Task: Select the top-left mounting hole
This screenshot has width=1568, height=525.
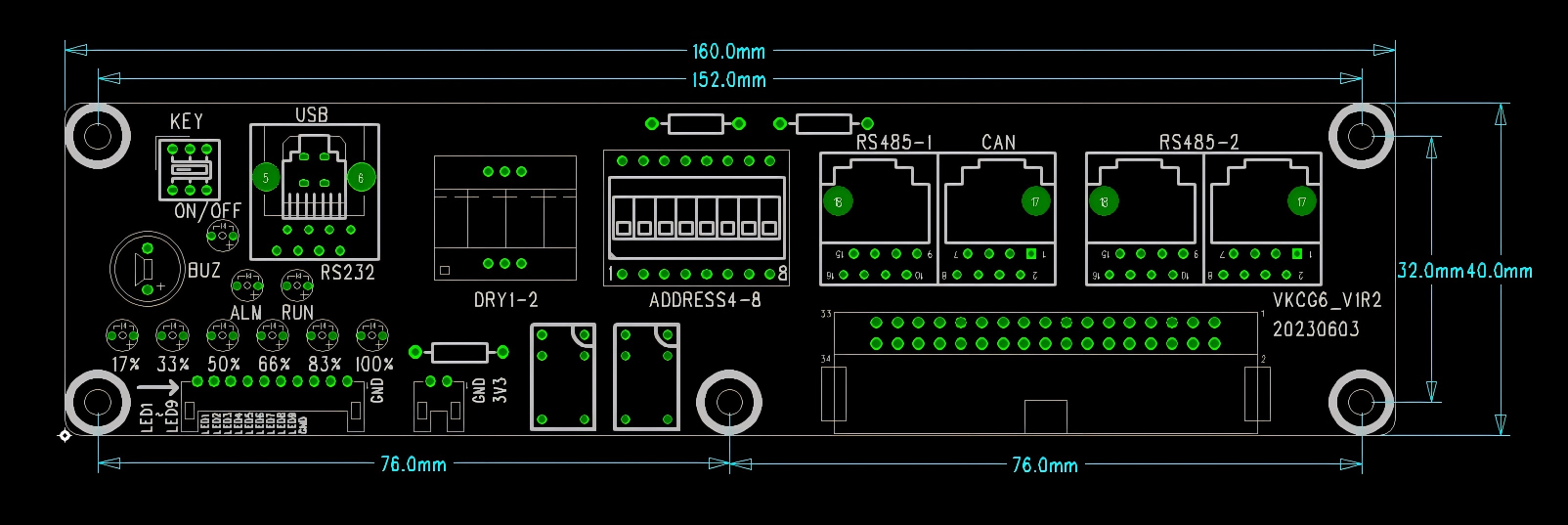Action: coord(98,135)
